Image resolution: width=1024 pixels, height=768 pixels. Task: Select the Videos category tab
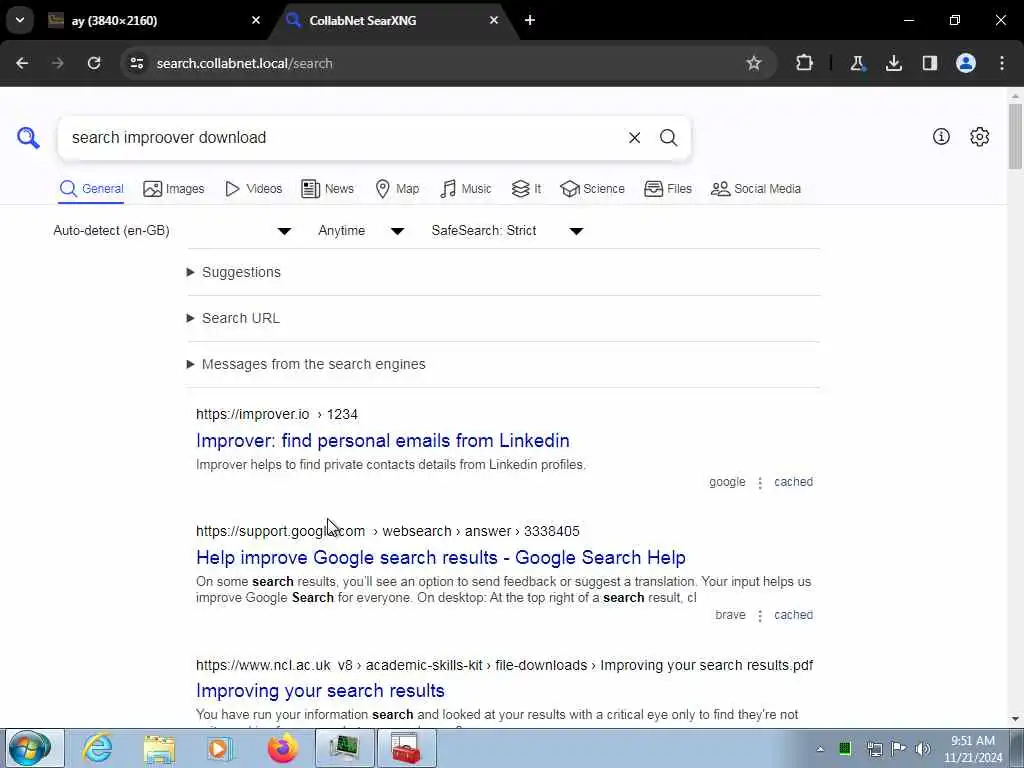tap(253, 189)
